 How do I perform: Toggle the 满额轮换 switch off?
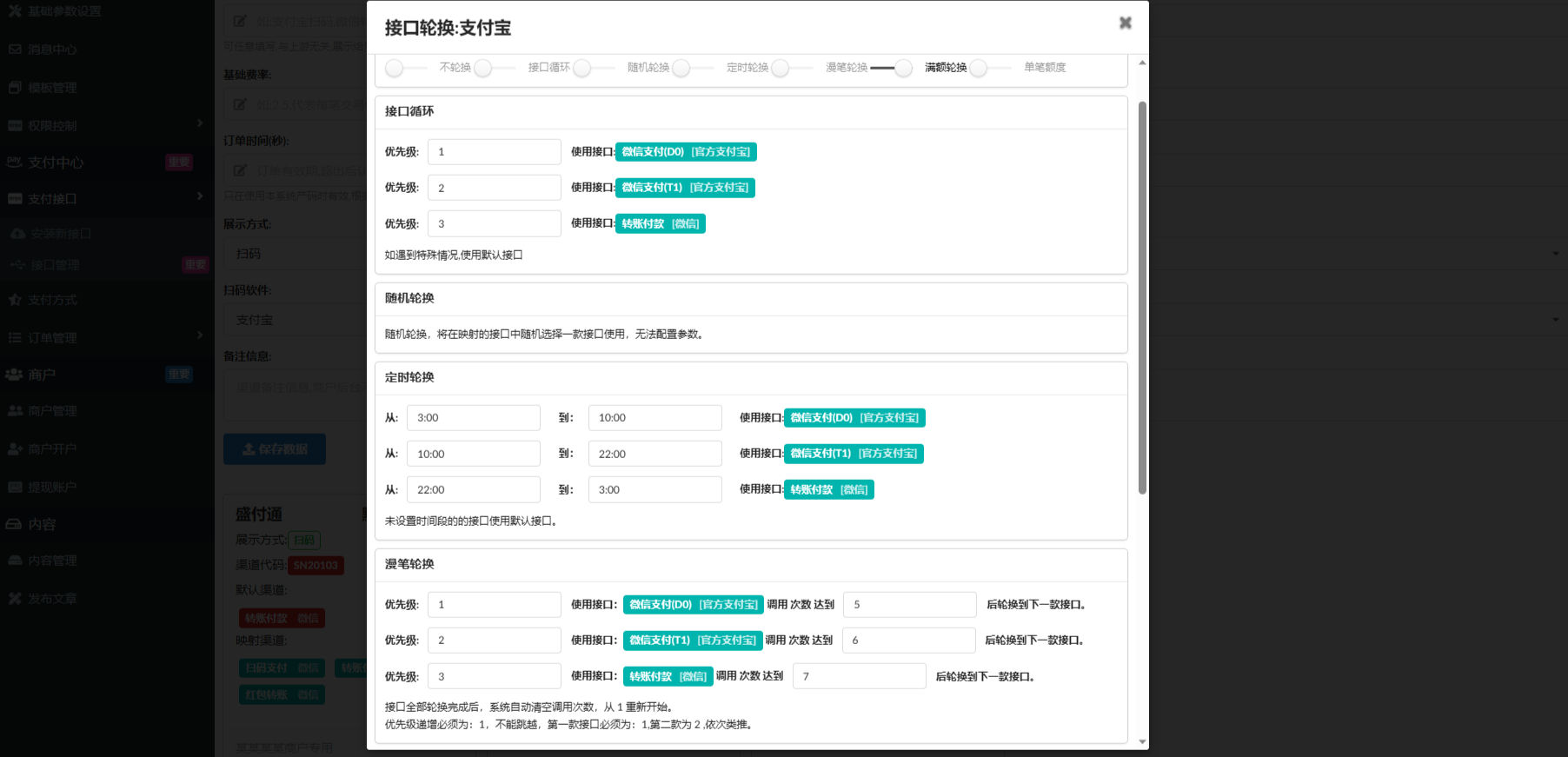tap(892, 68)
